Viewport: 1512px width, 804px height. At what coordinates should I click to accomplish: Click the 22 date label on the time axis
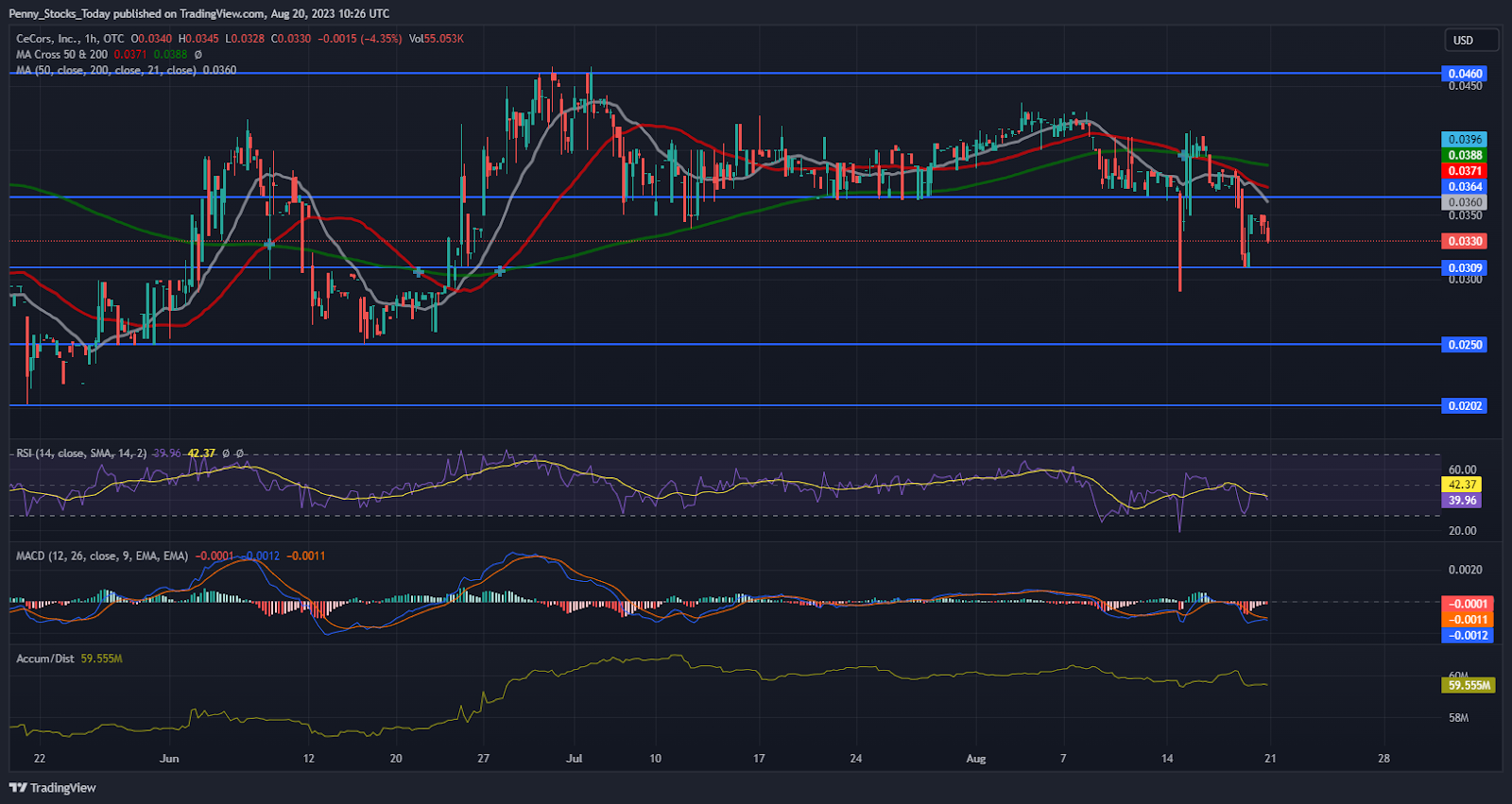[x=39, y=759]
